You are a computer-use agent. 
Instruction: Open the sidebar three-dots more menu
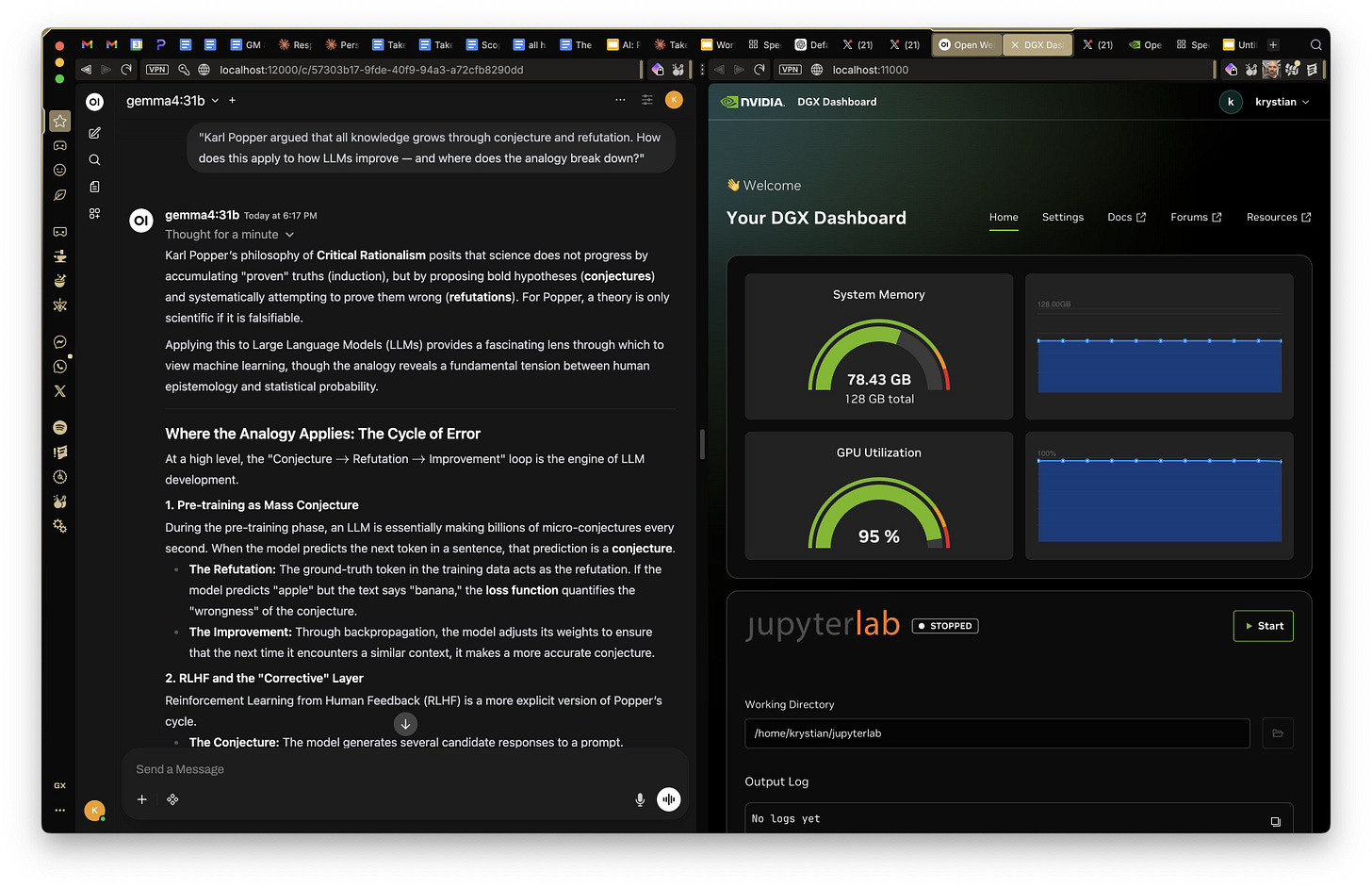pos(60,810)
